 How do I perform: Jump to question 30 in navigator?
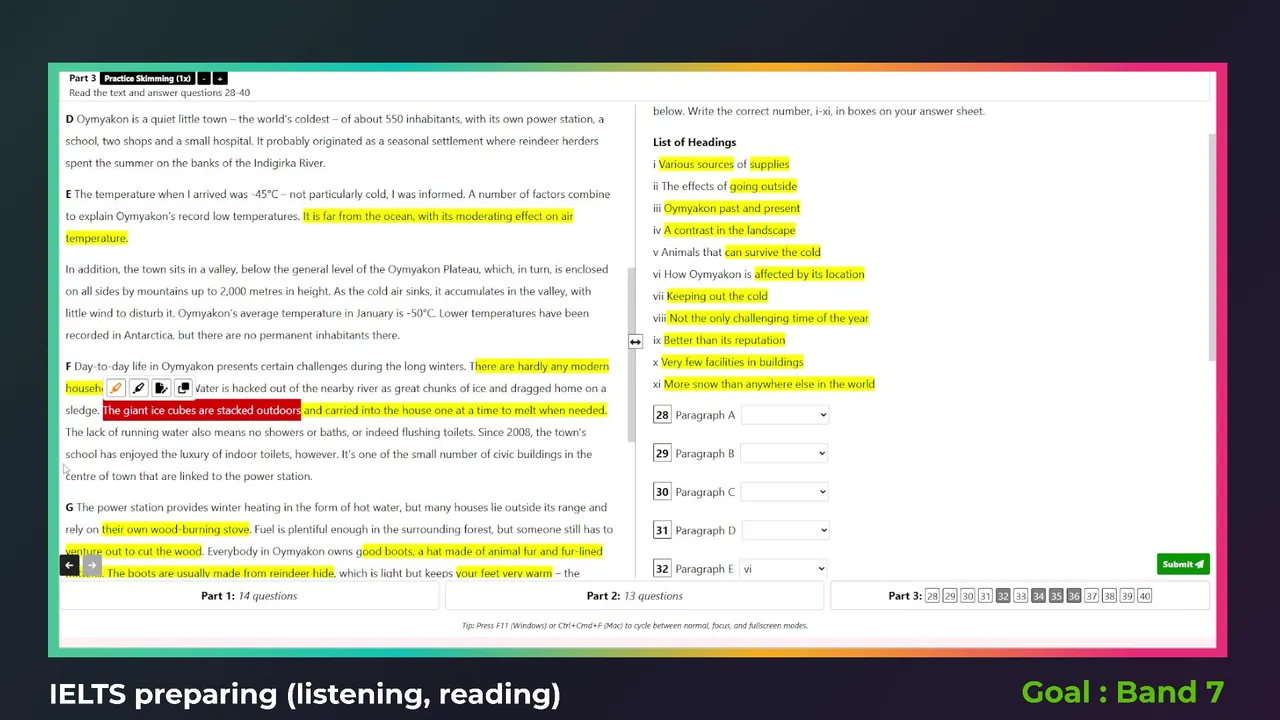(x=967, y=596)
